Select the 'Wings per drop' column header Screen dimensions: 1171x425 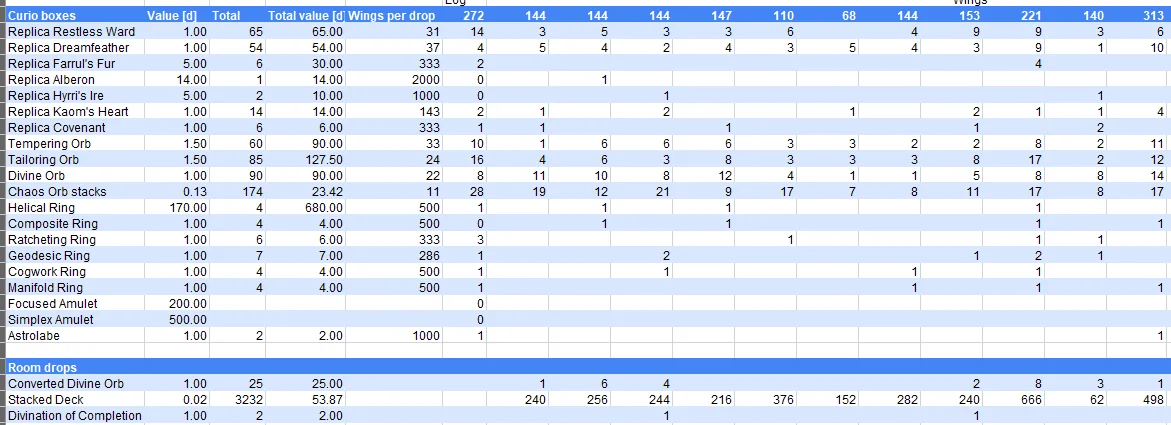point(392,16)
